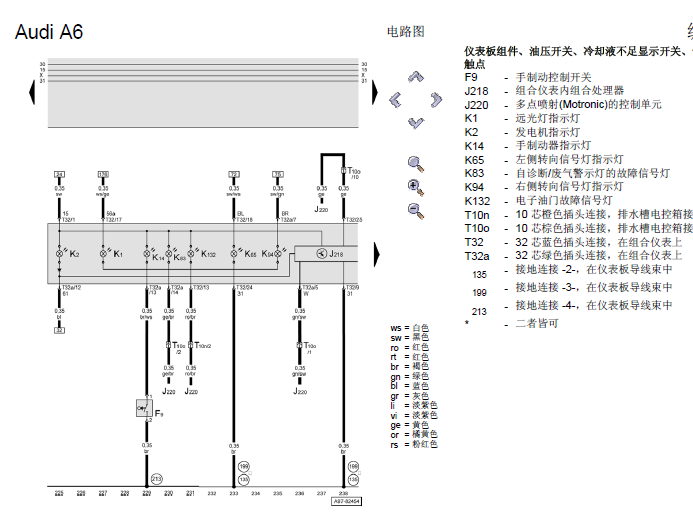The image size is (693, 530).
Task: Click the pan left arrow icon
Action: (x=395, y=99)
